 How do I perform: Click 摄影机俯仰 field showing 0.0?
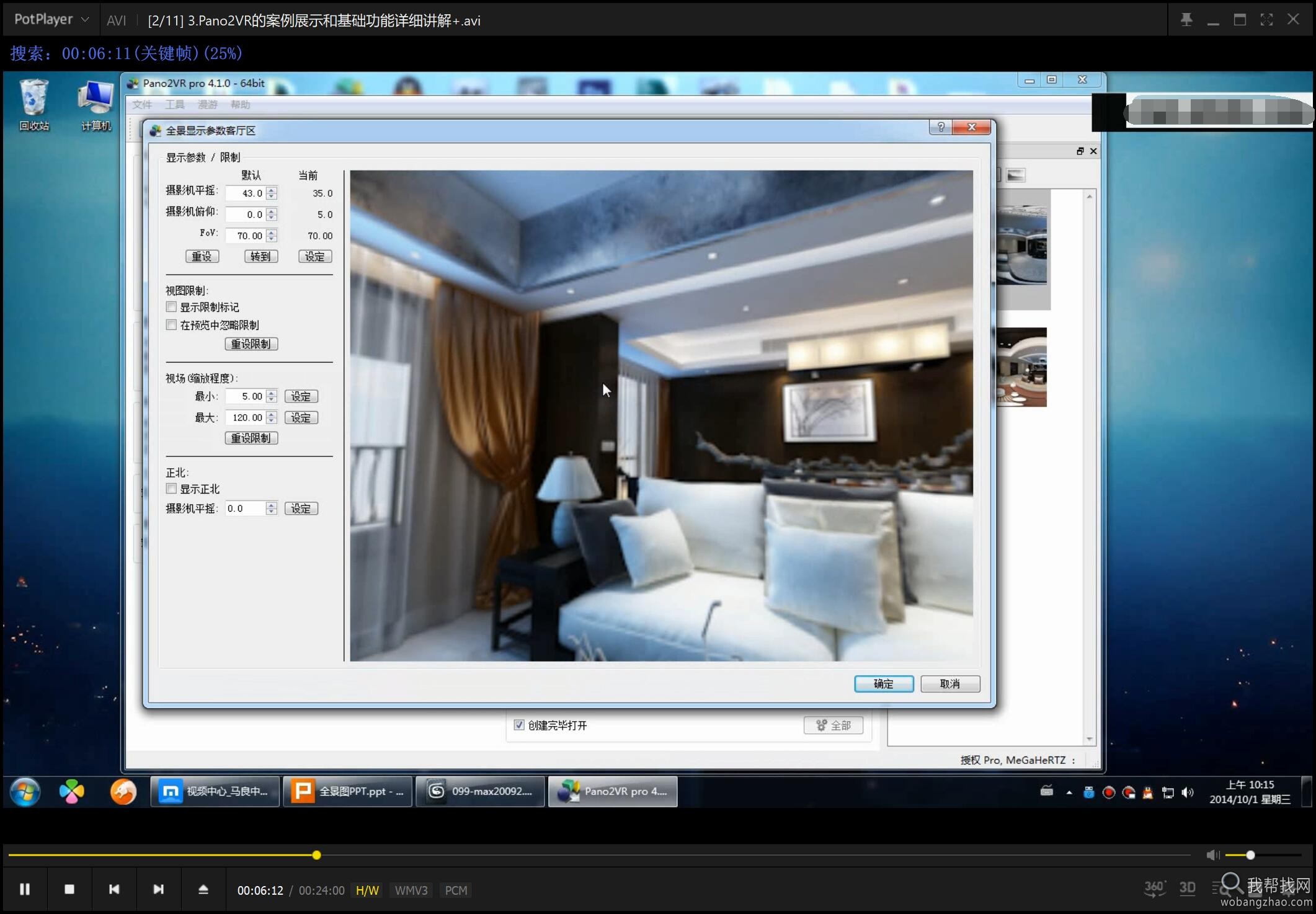tap(246, 215)
